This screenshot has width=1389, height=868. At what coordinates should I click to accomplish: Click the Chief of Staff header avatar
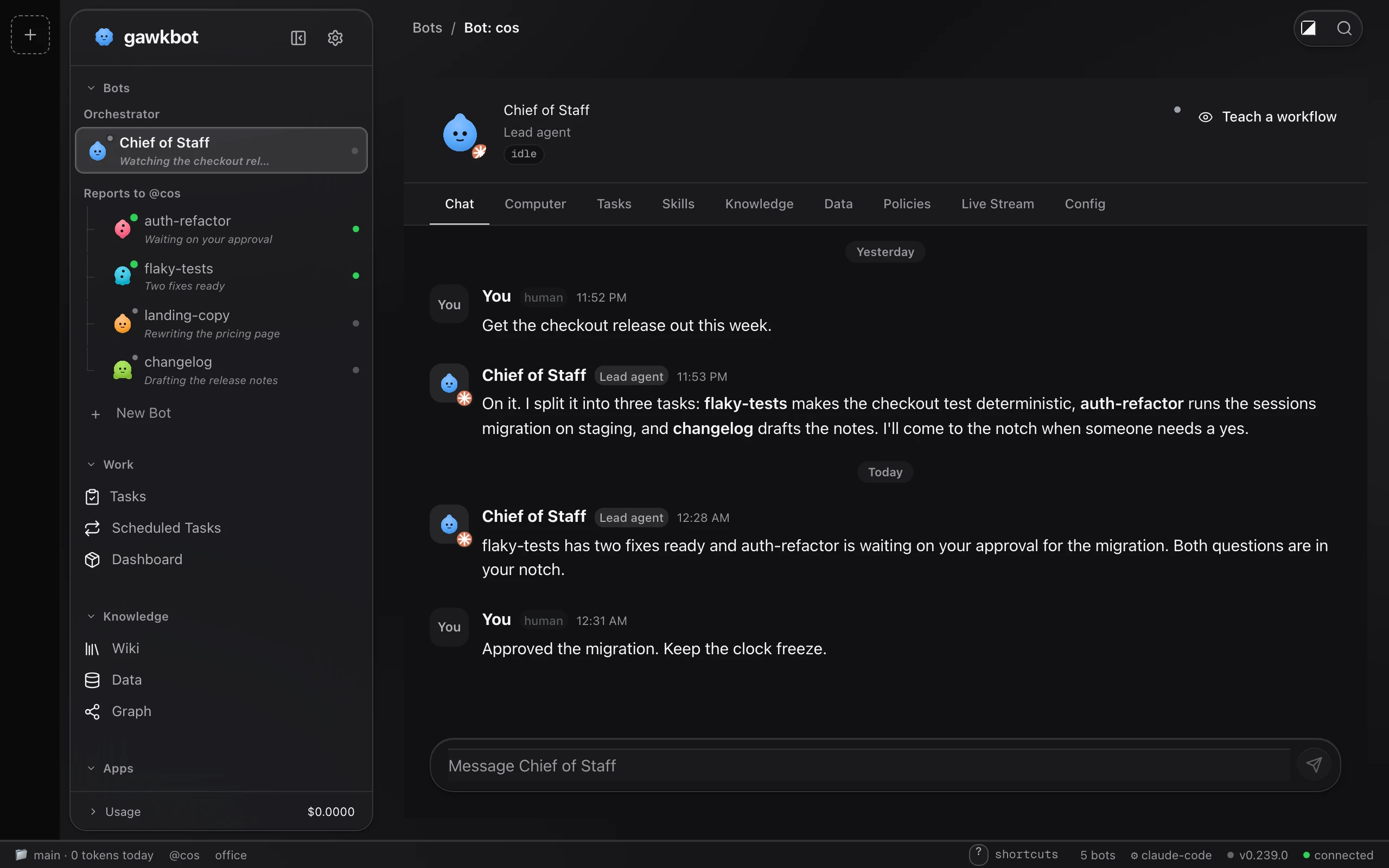coord(461,133)
